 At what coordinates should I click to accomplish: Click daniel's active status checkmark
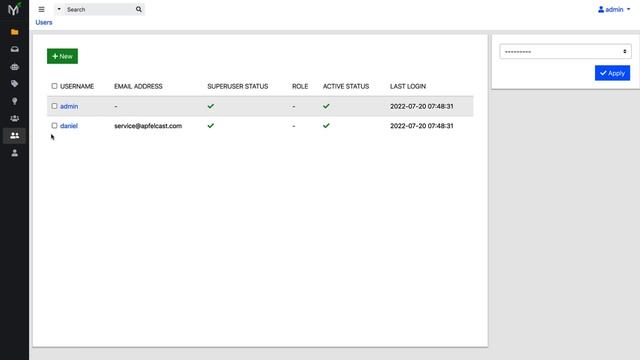(326, 126)
